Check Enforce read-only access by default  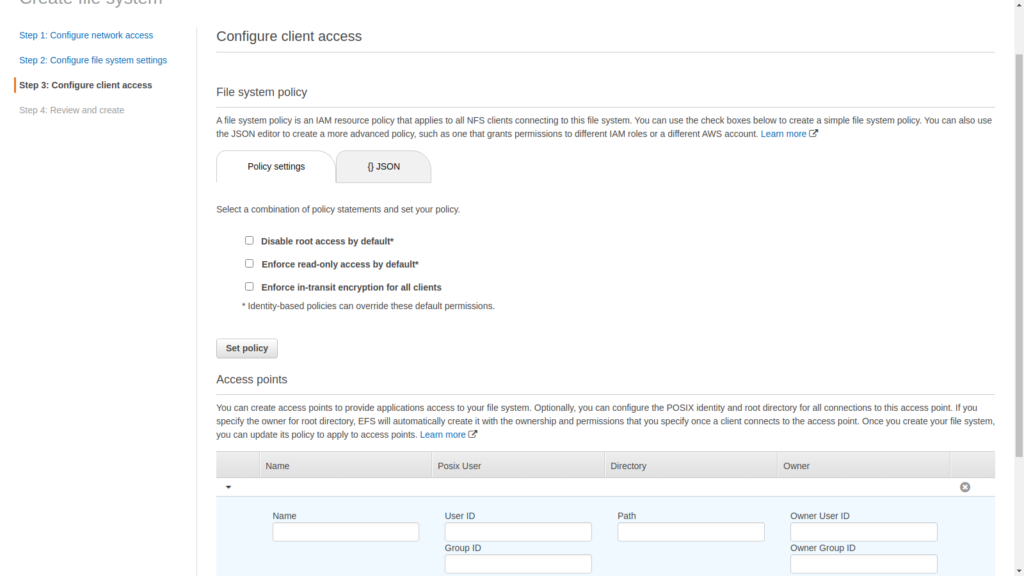click(249, 264)
